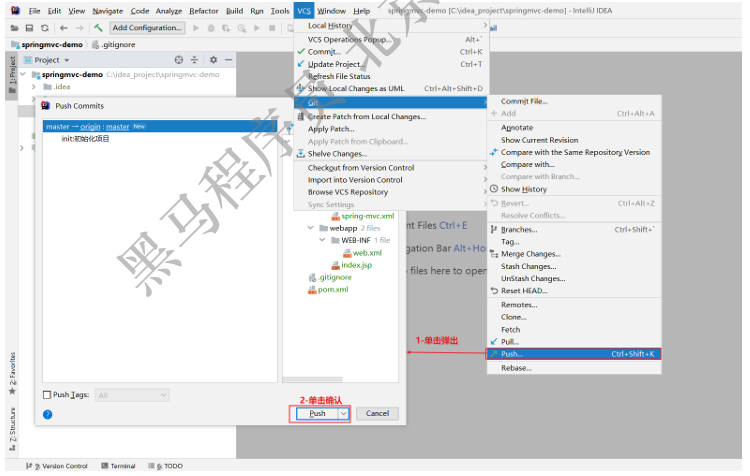Click the origin remote link
Viewport: 750px width, 476px height.
[x=90, y=127]
